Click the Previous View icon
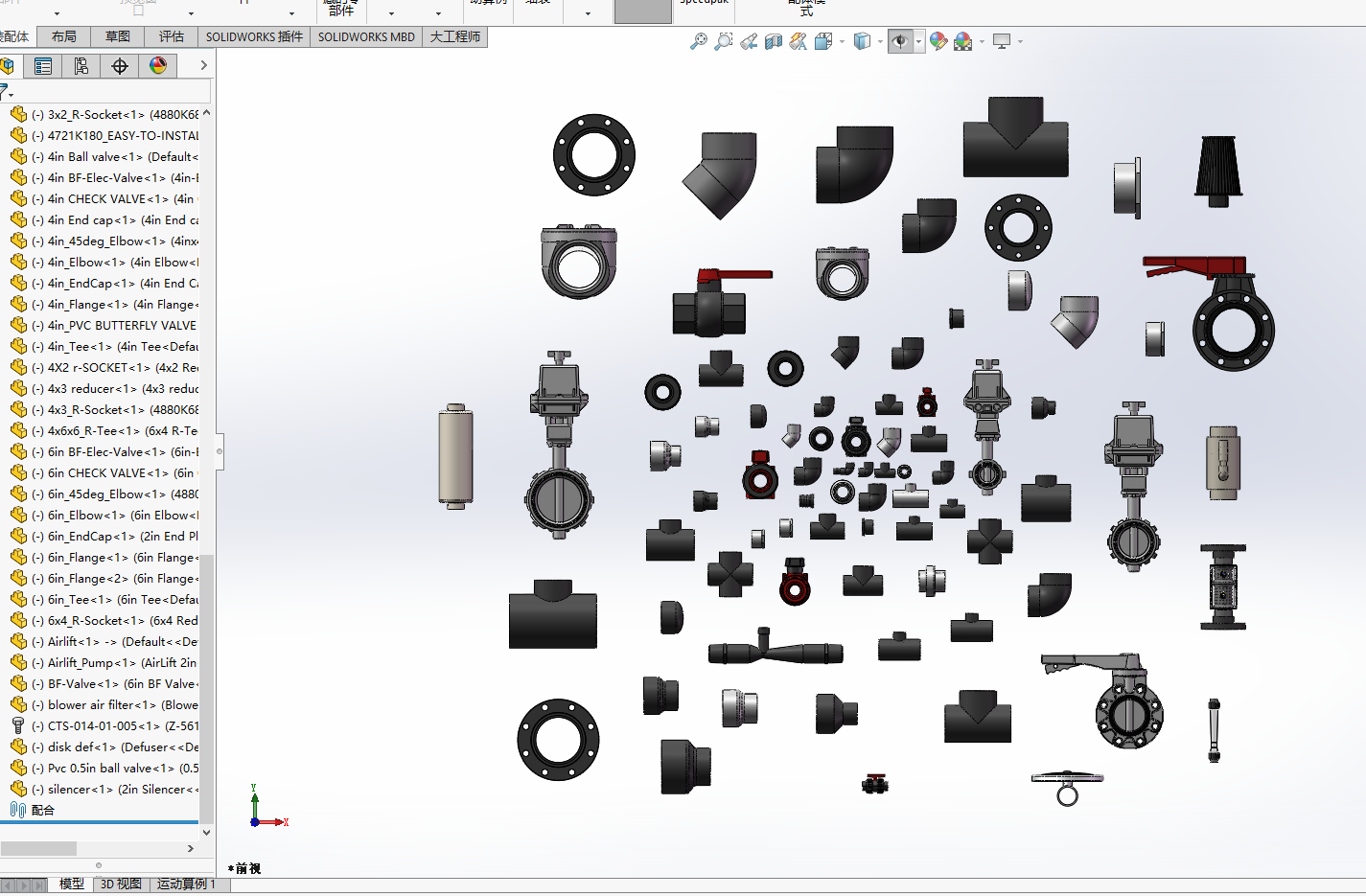The height and width of the screenshot is (896, 1366). tap(749, 41)
